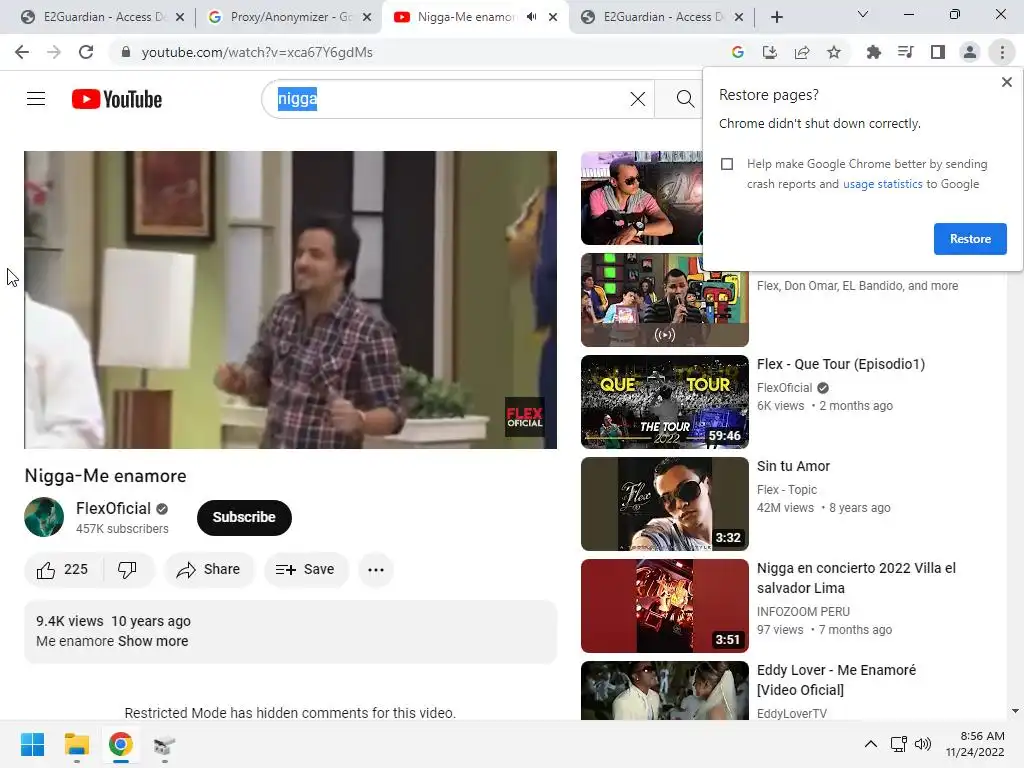The width and height of the screenshot is (1024, 768).
Task: Dislike the video with thumbs down
Action: tap(127, 569)
